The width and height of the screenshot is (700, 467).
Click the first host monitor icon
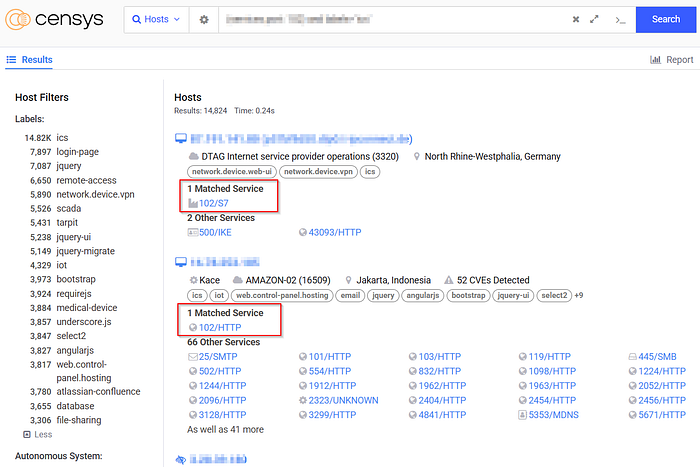181,138
